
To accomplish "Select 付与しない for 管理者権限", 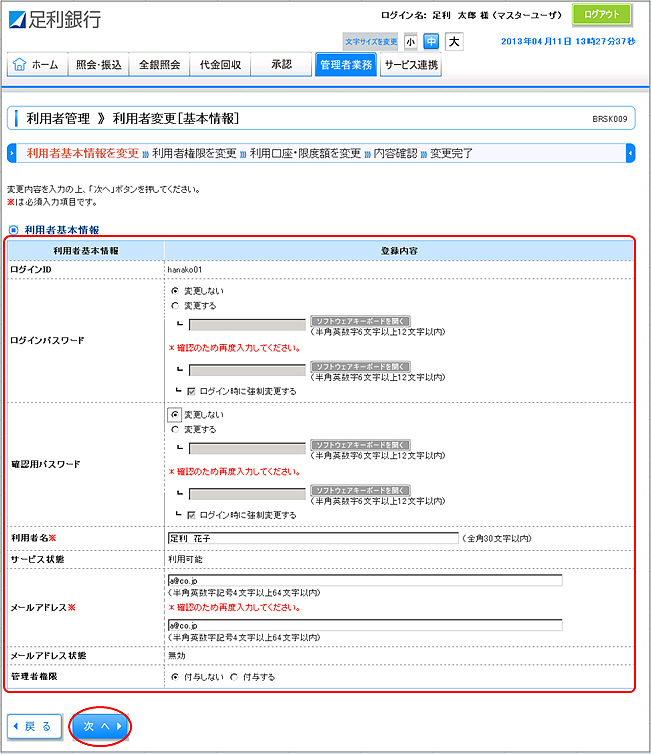I will point(175,677).
